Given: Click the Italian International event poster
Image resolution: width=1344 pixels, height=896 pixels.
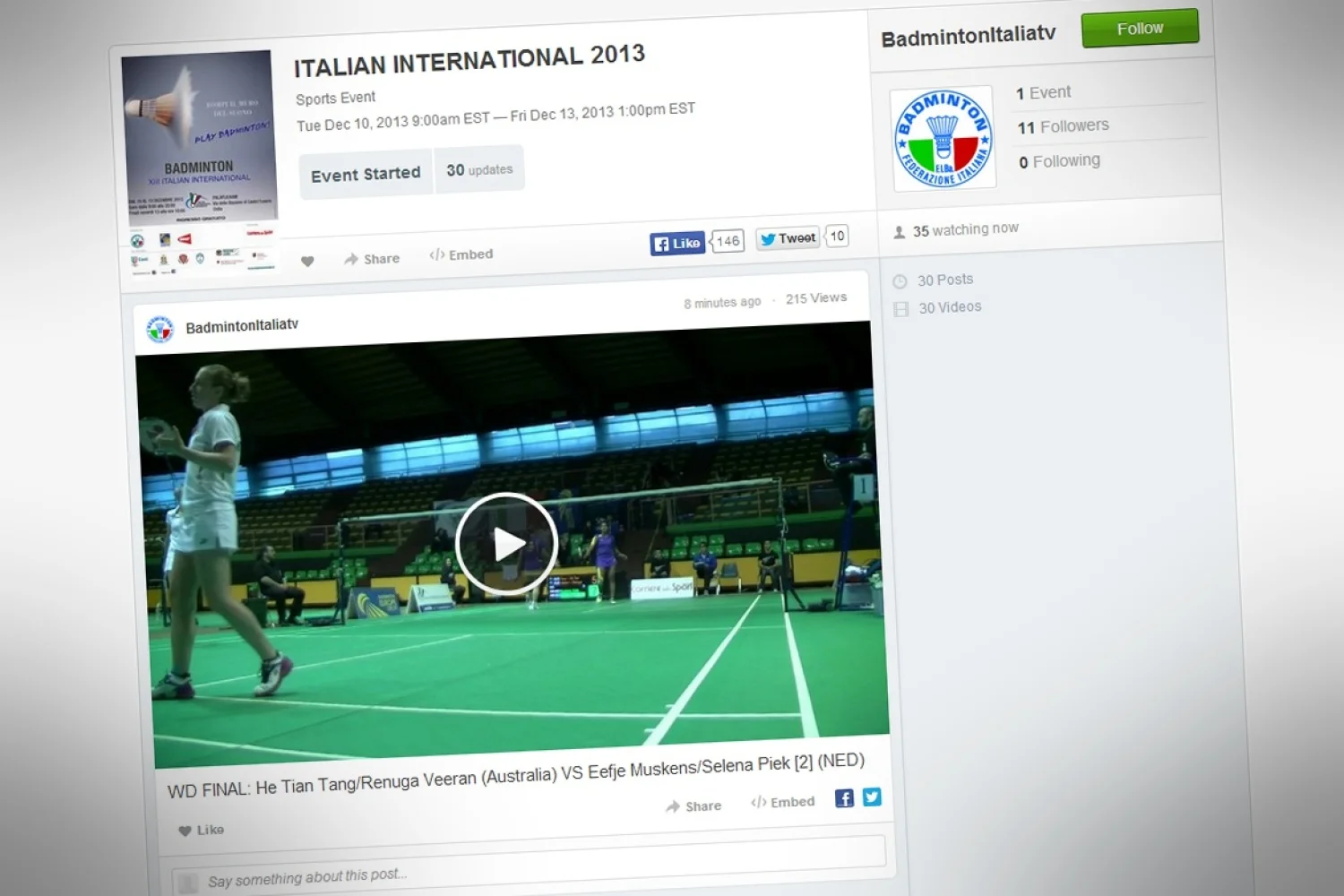Looking at the screenshot, I should 200,161.
